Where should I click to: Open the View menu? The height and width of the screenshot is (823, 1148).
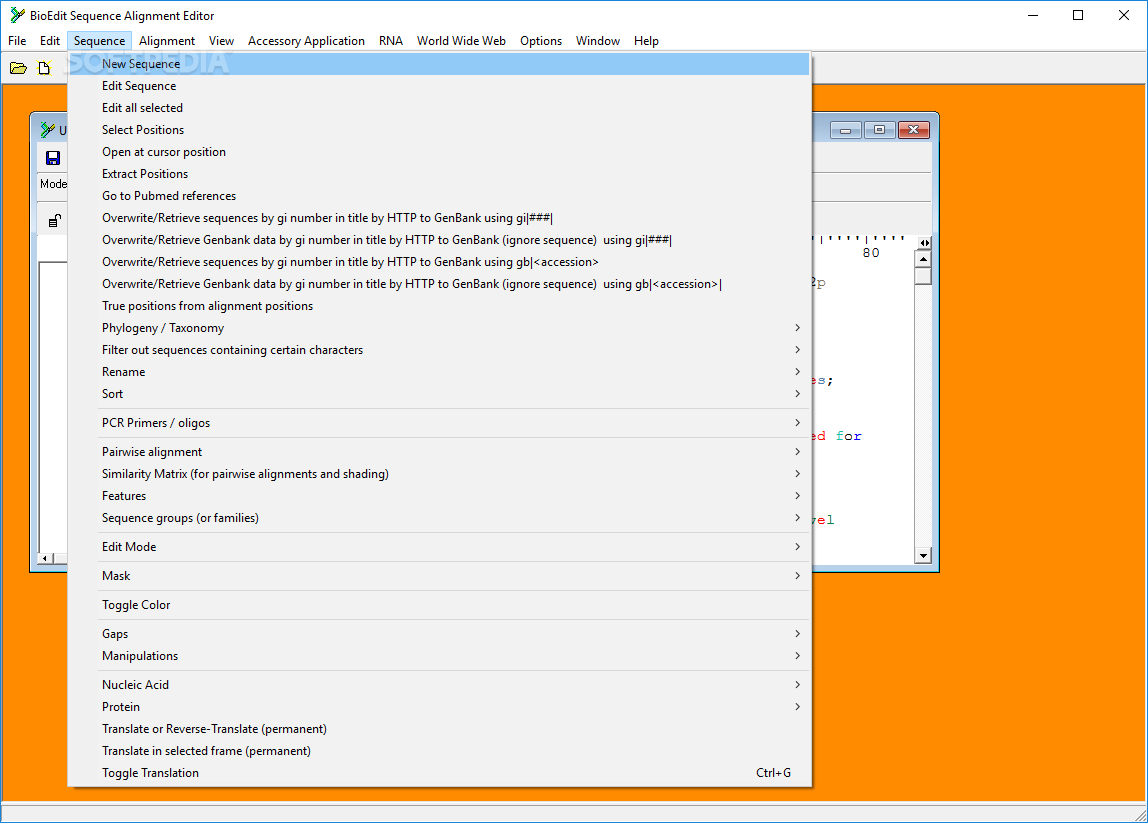221,41
